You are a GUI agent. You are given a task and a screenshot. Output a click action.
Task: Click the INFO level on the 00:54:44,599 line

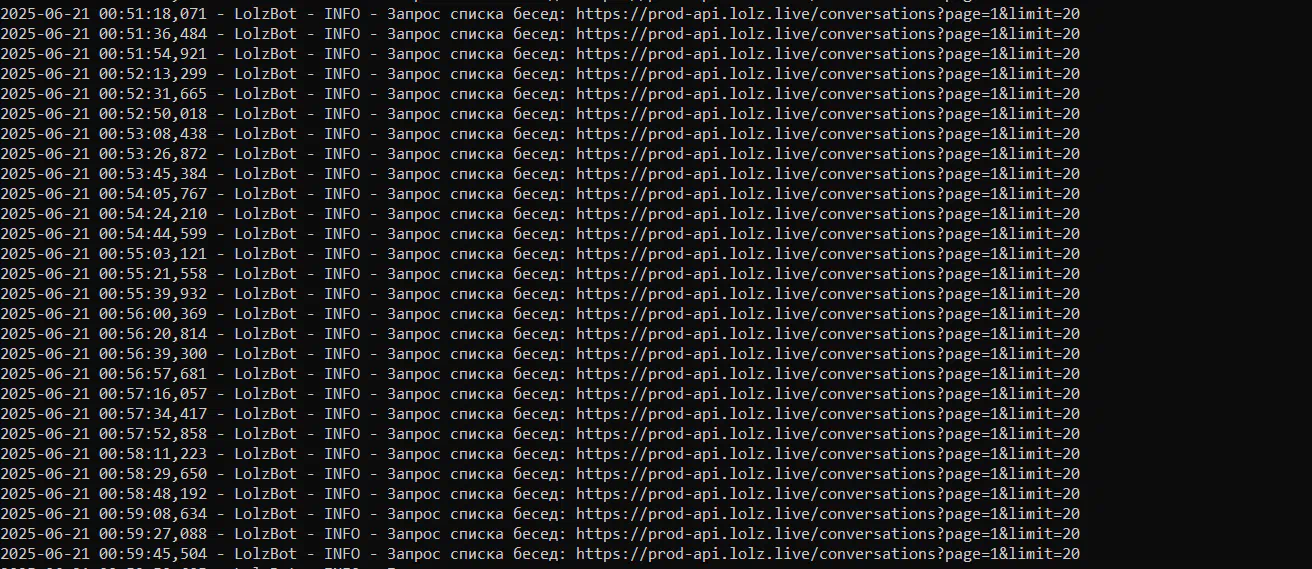(342, 234)
